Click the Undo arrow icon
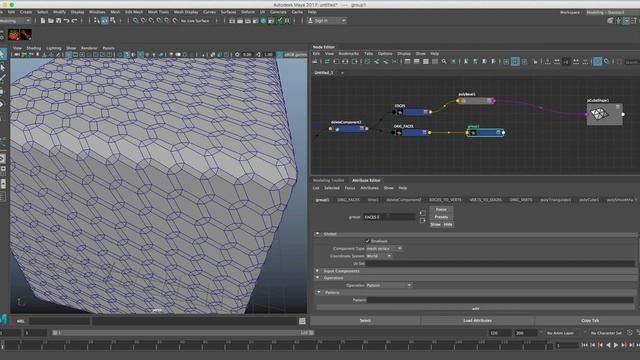Image resolution: width=640 pixels, height=360 pixels. tap(66, 20)
